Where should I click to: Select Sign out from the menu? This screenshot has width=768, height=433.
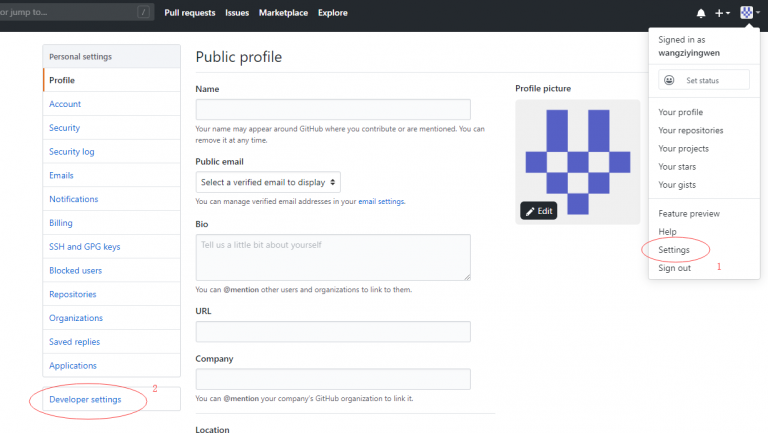674,268
